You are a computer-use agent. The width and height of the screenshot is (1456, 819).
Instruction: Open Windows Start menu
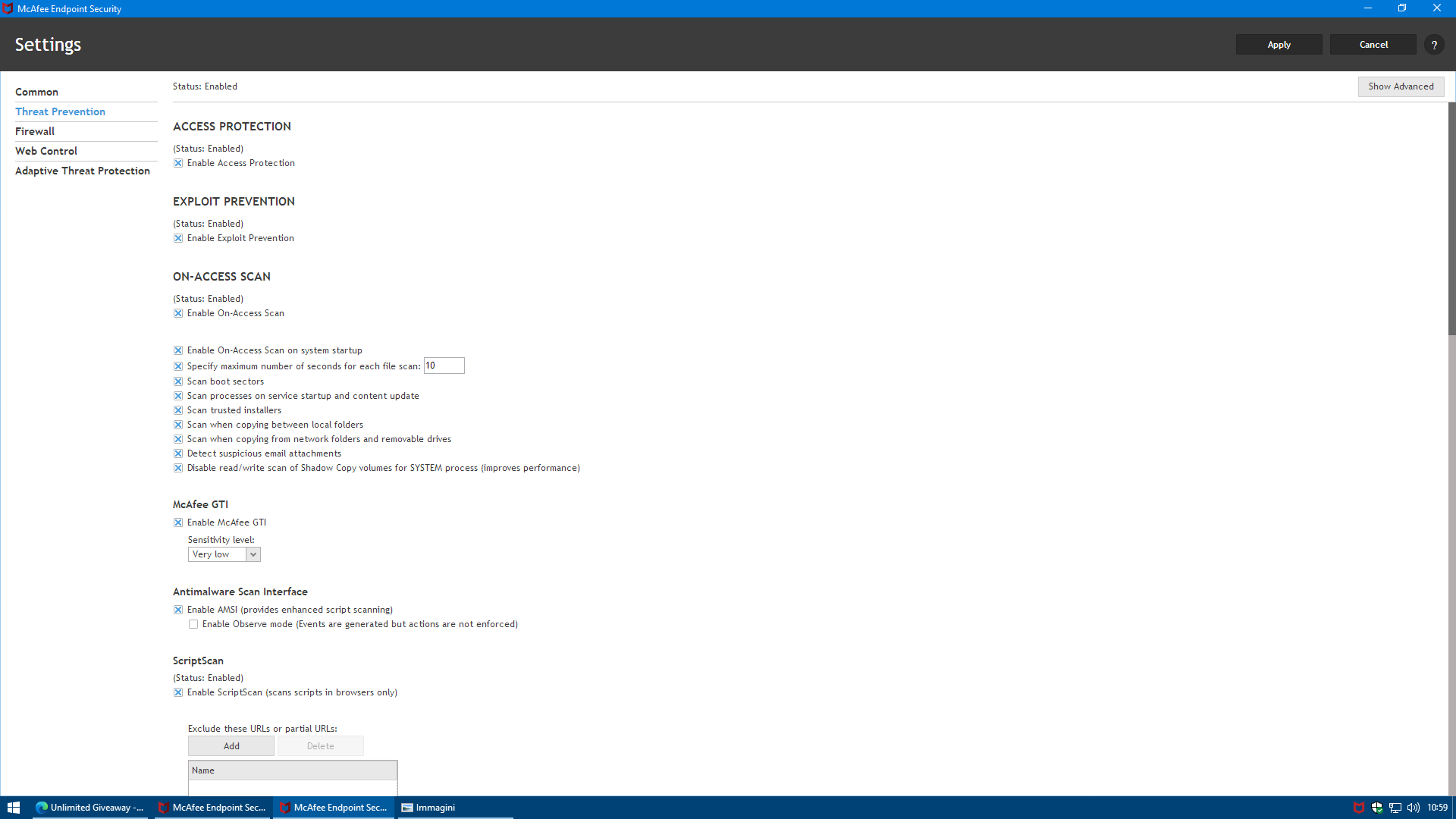(x=13, y=808)
